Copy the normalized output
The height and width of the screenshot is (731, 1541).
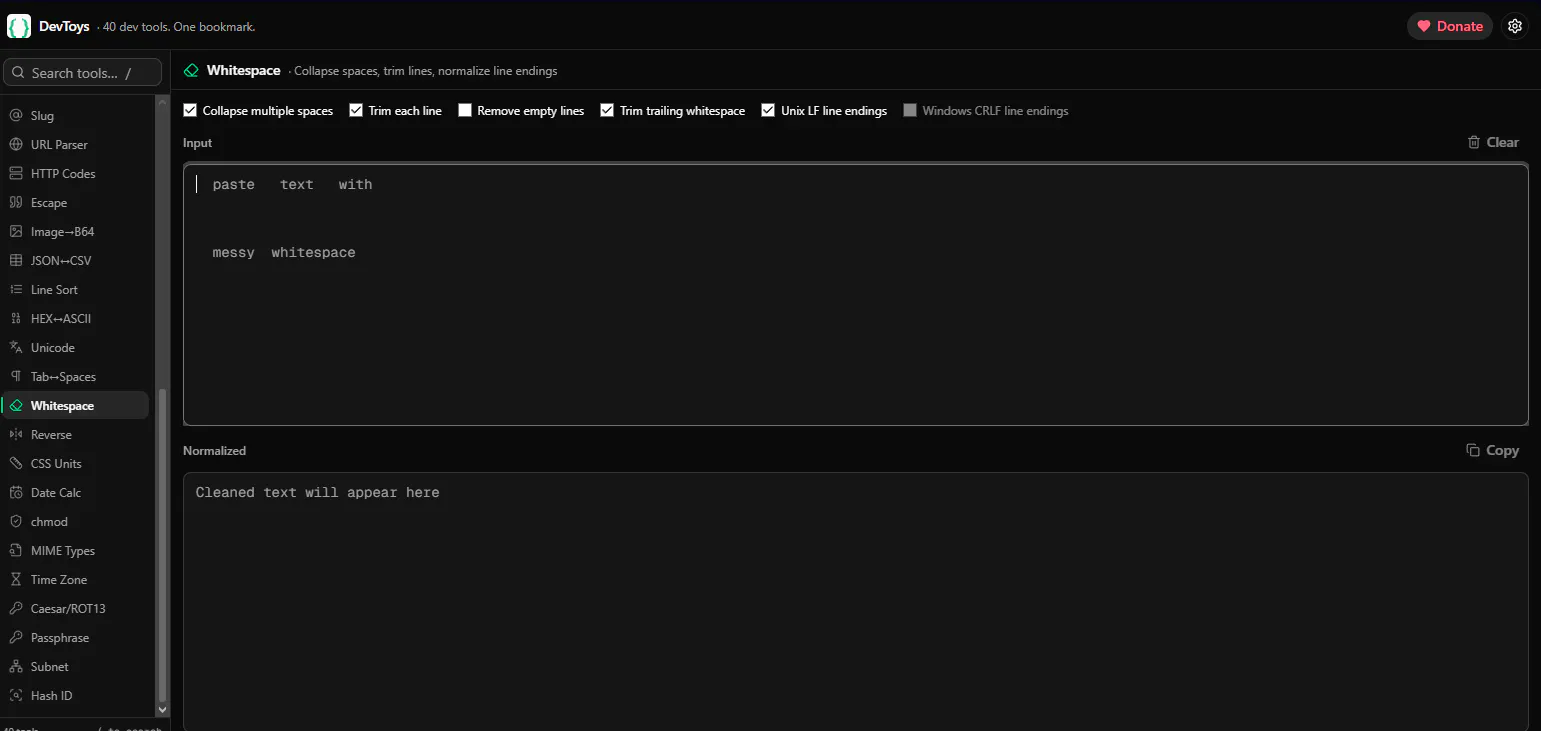(1493, 451)
